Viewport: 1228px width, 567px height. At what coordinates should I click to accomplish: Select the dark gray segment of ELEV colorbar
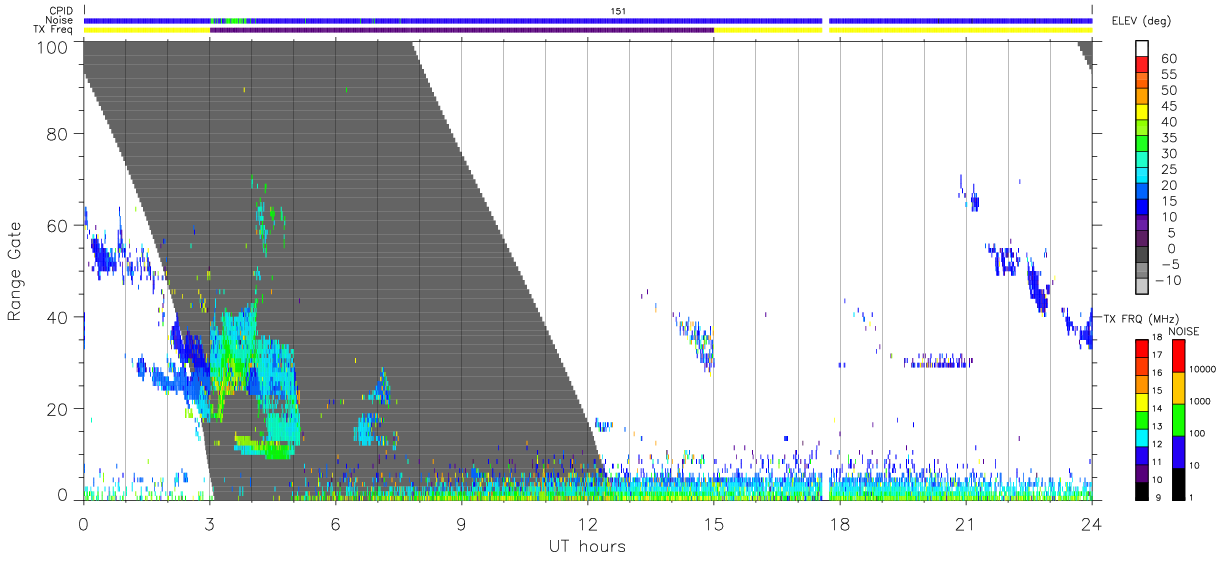1143,256
